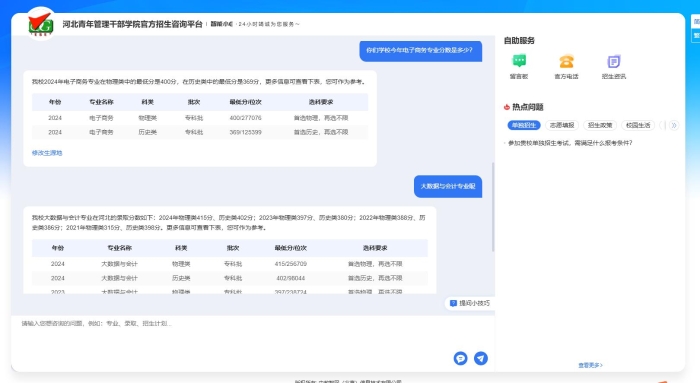
Task: Click the flame icon beside 热点问题
Action: tap(507, 107)
